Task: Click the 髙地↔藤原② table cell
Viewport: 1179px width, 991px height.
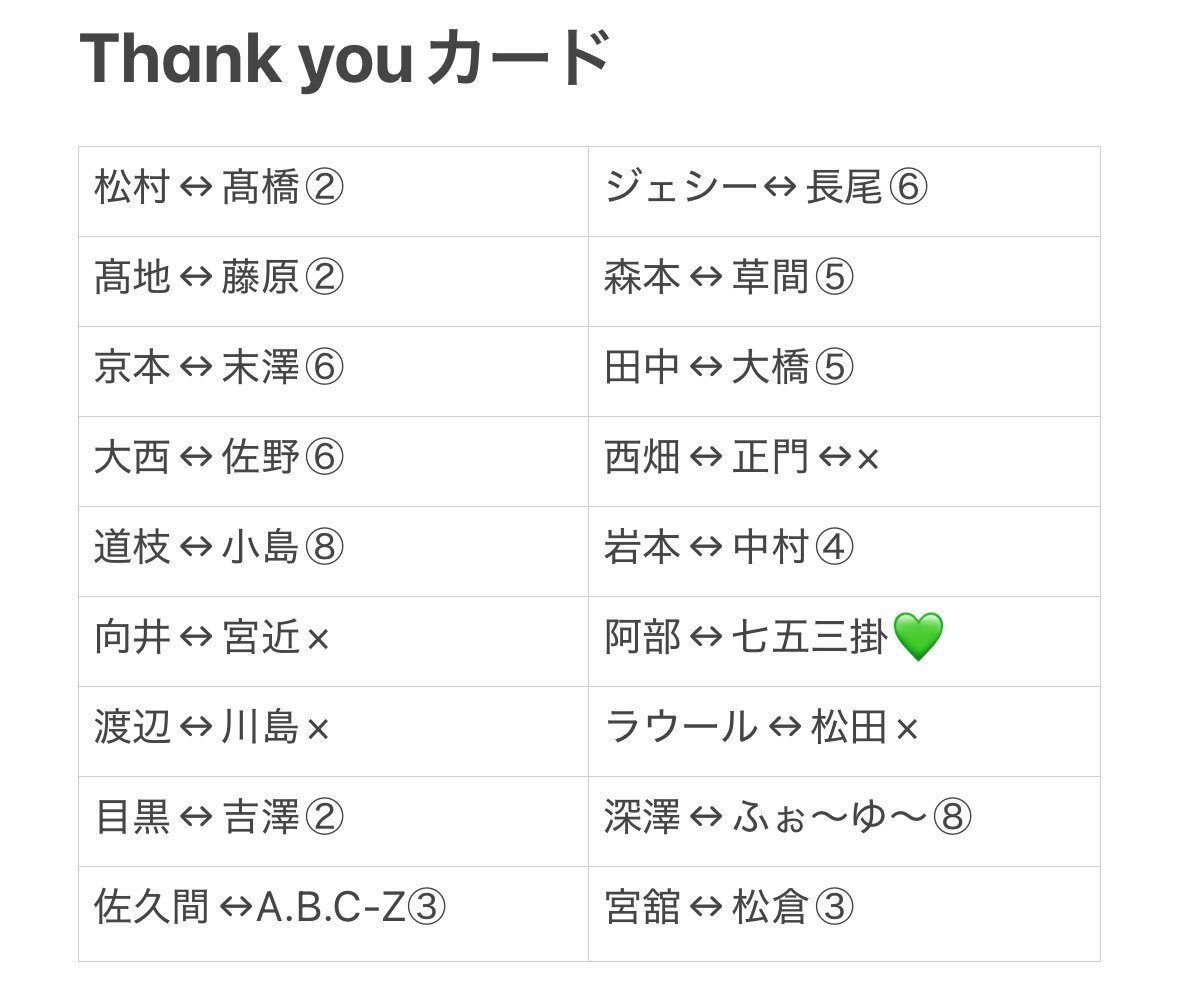Action: click(333, 282)
